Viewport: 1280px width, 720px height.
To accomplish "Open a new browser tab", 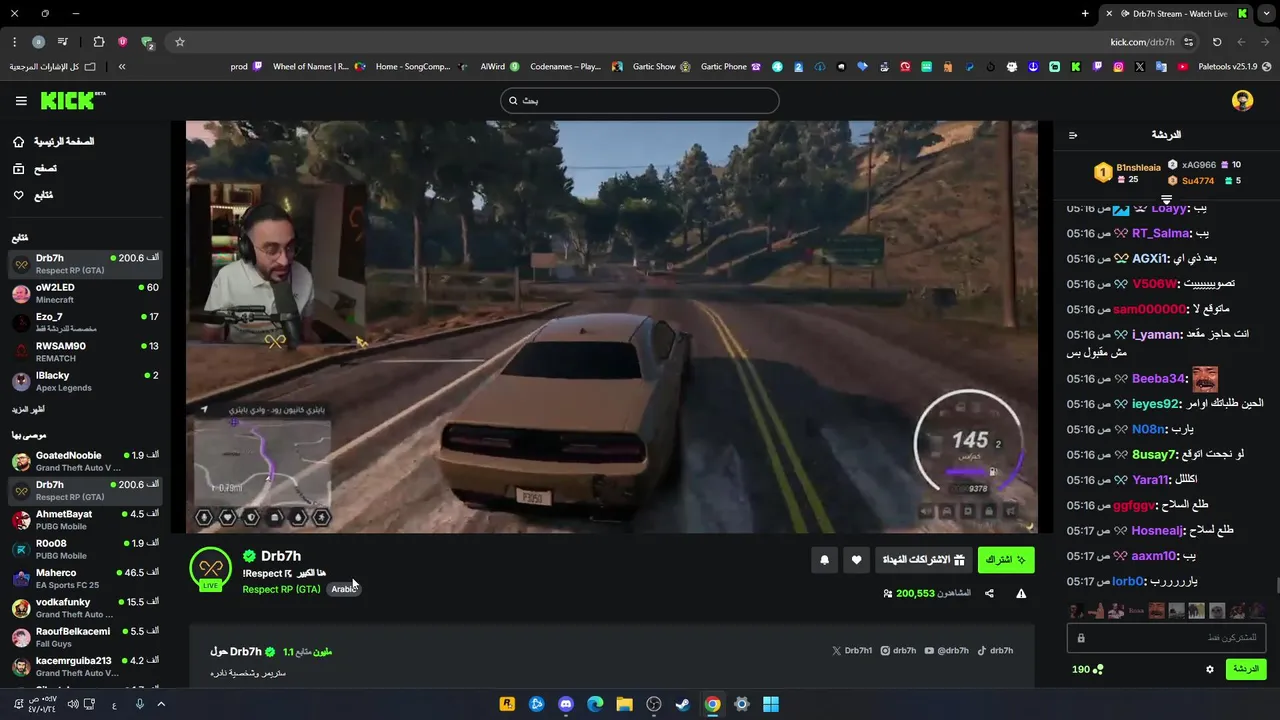I will (1085, 14).
